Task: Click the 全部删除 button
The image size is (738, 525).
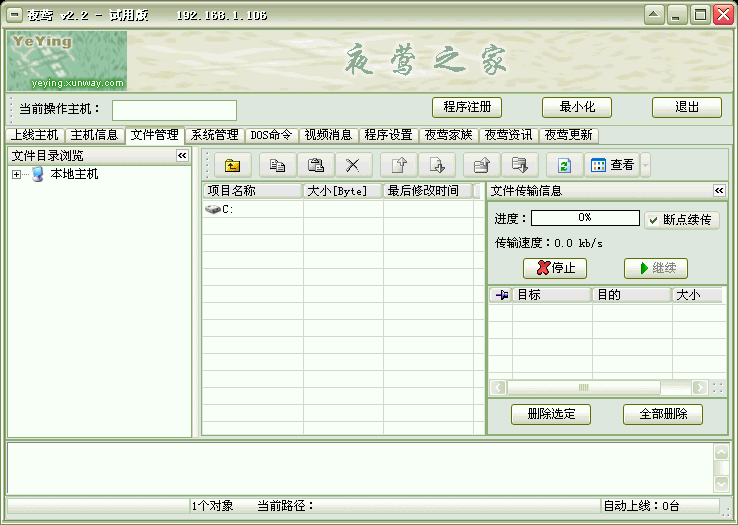Action: pyautogui.click(x=662, y=414)
